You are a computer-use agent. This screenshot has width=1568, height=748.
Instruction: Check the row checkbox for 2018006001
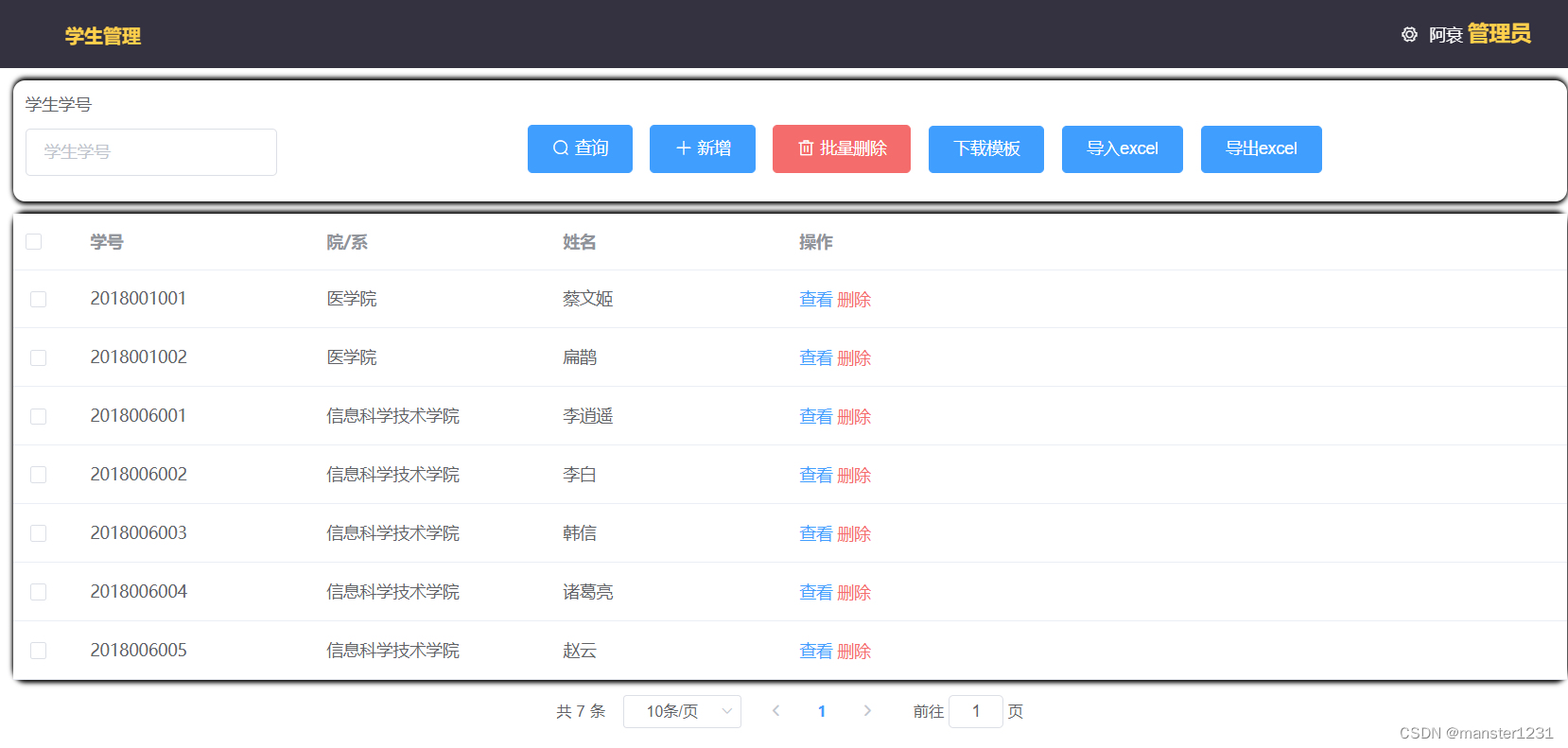39,416
